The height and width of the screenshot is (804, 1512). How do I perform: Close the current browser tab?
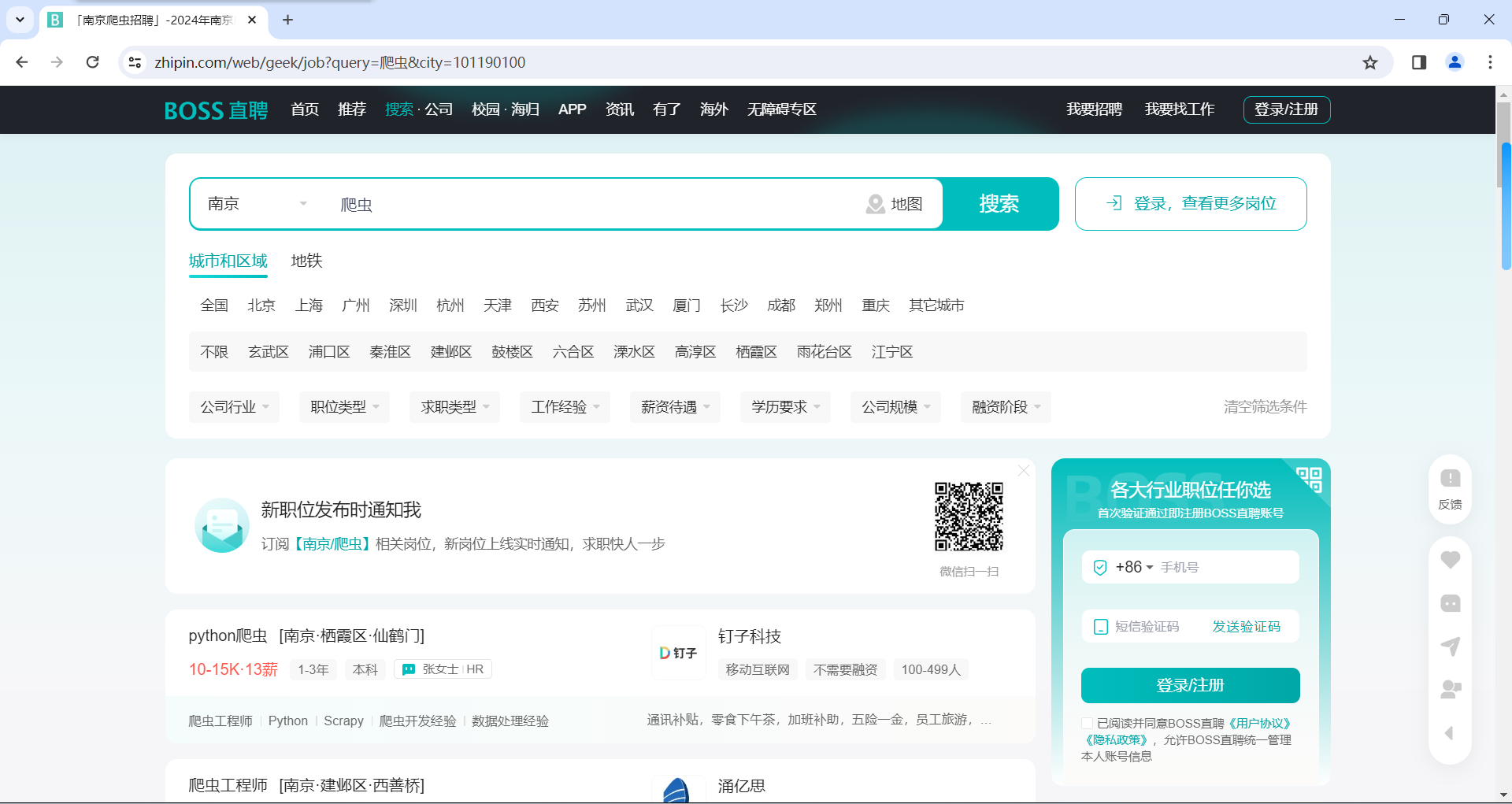pyautogui.click(x=252, y=20)
